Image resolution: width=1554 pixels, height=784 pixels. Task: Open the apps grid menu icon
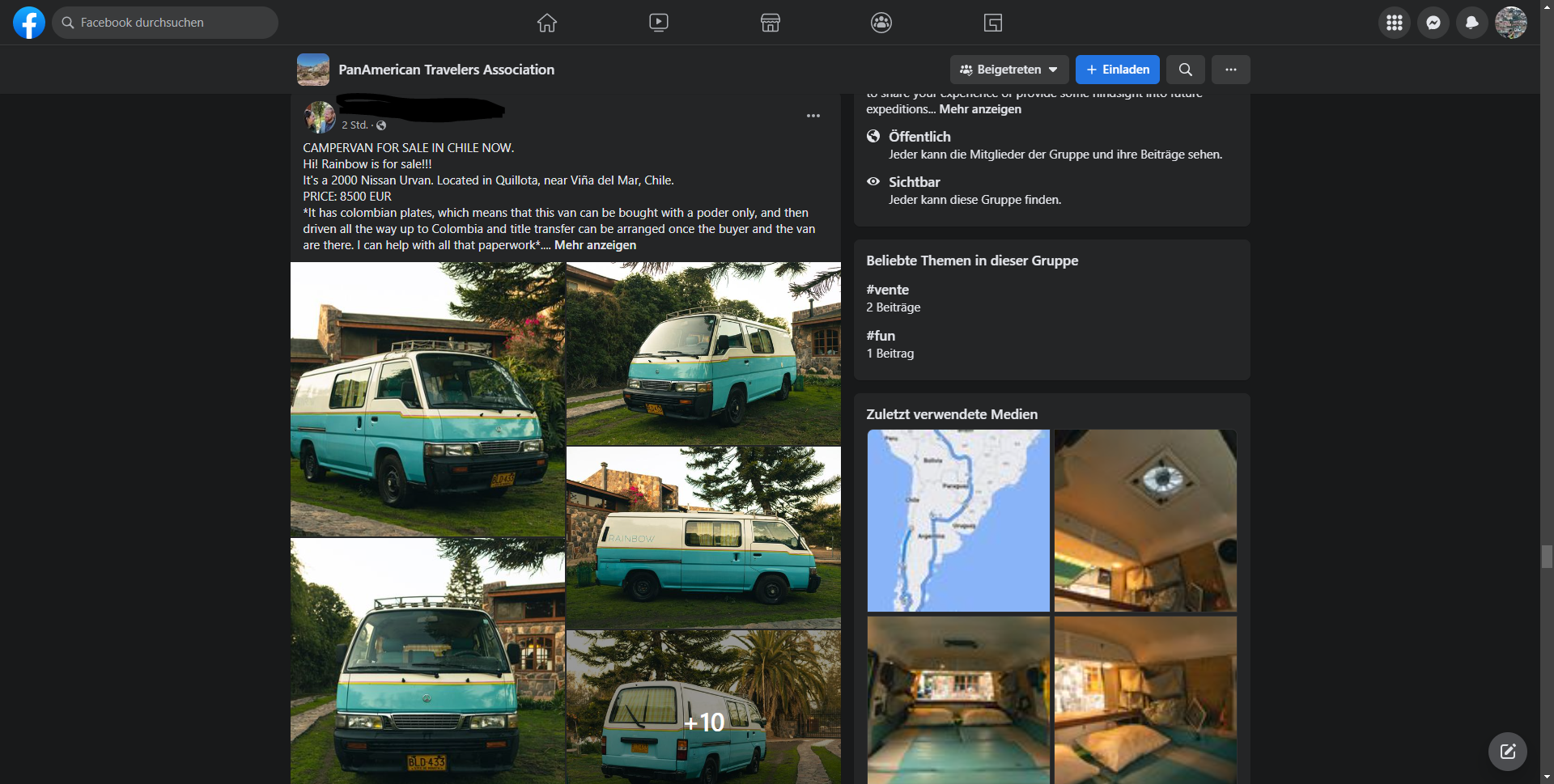point(1395,23)
